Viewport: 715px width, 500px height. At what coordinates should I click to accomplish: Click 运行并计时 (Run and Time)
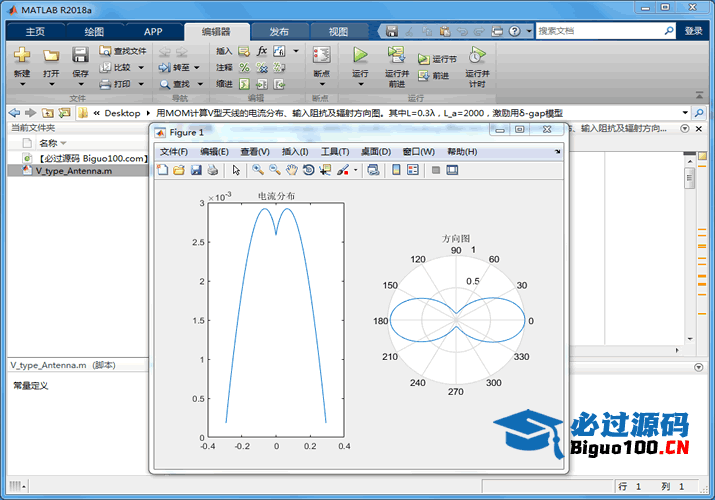477,66
